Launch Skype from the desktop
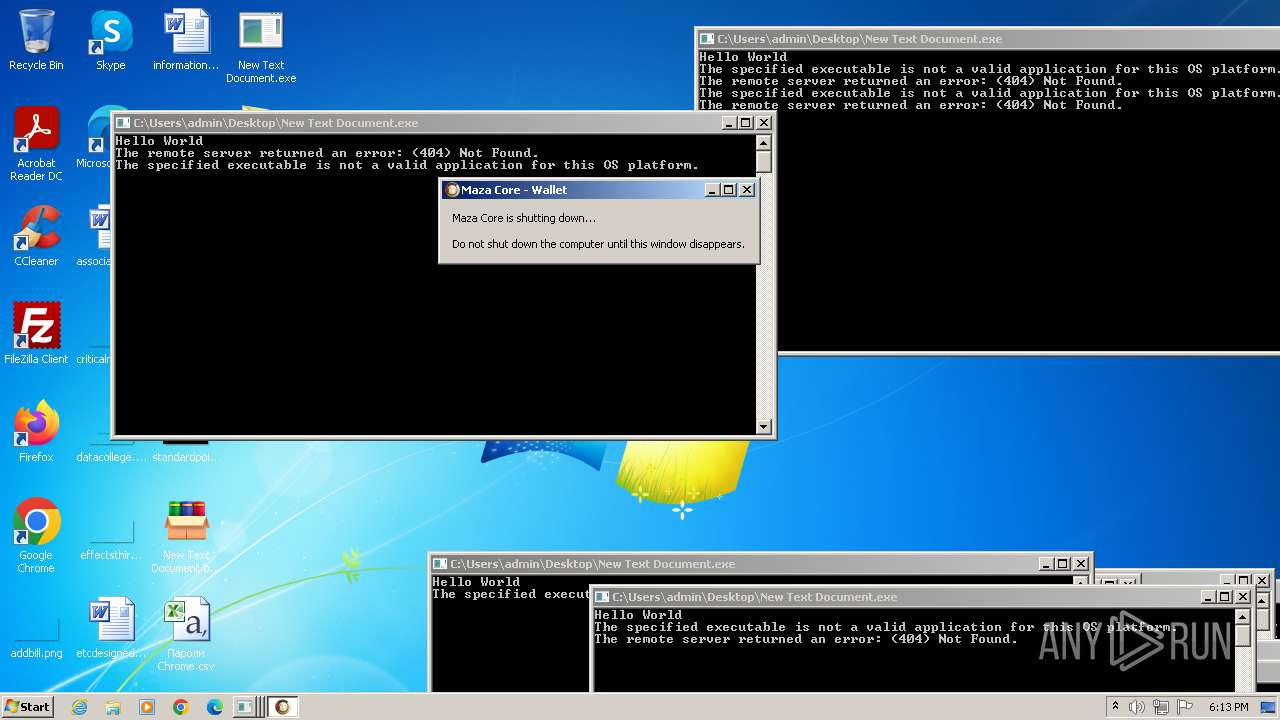 [110, 40]
